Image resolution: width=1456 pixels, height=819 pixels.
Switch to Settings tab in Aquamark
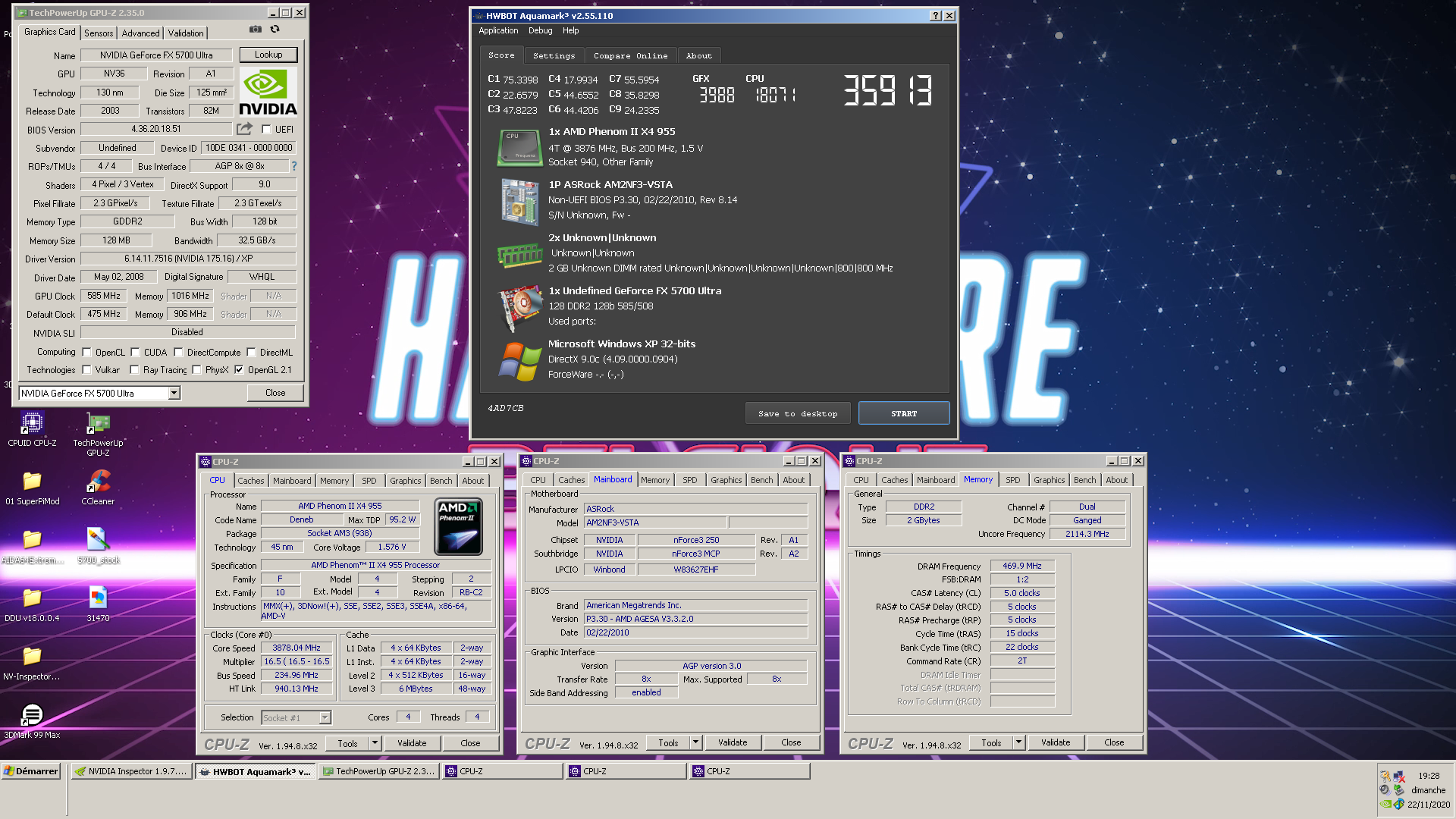[554, 55]
